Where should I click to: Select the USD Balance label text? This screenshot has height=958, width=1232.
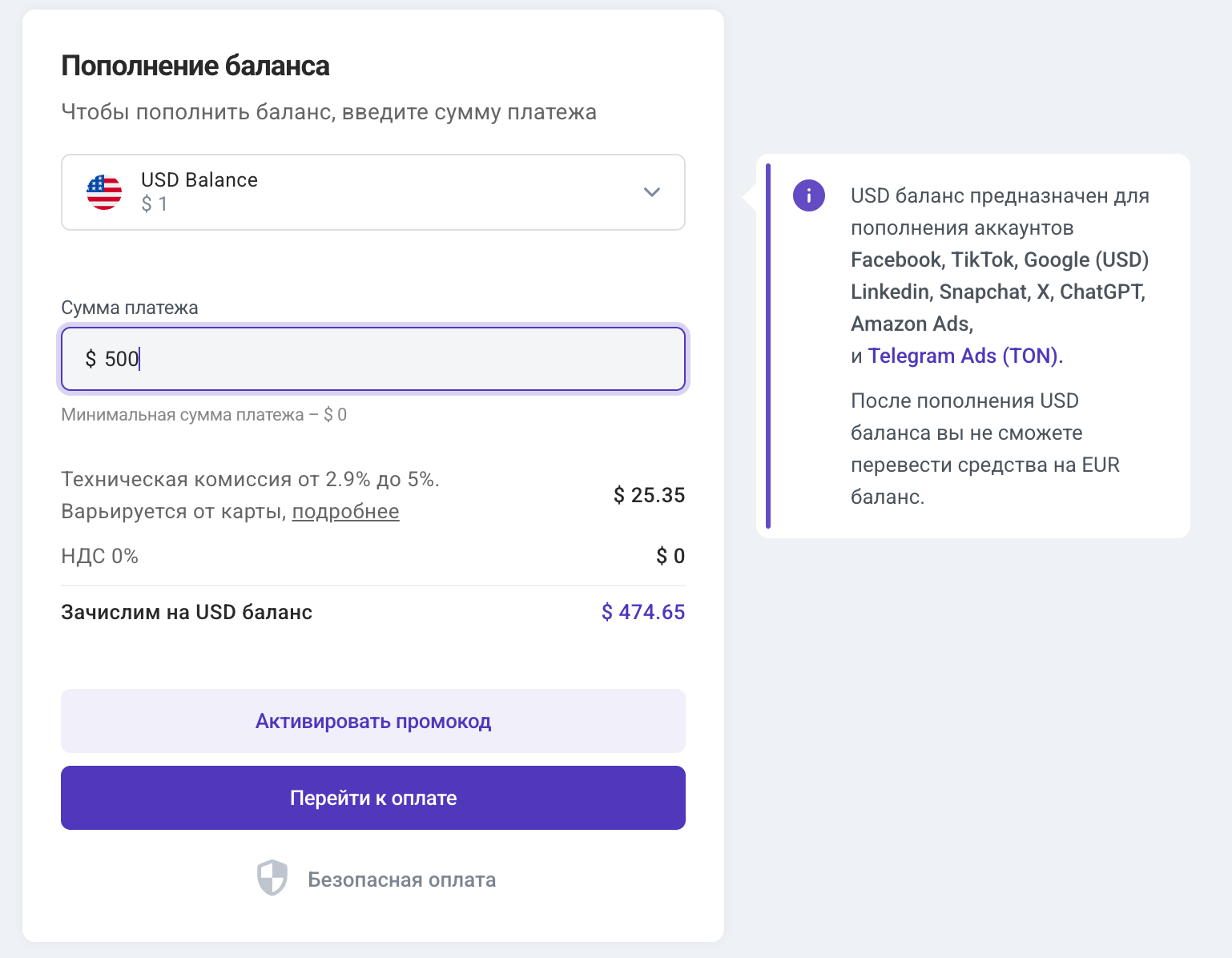tap(199, 180)
